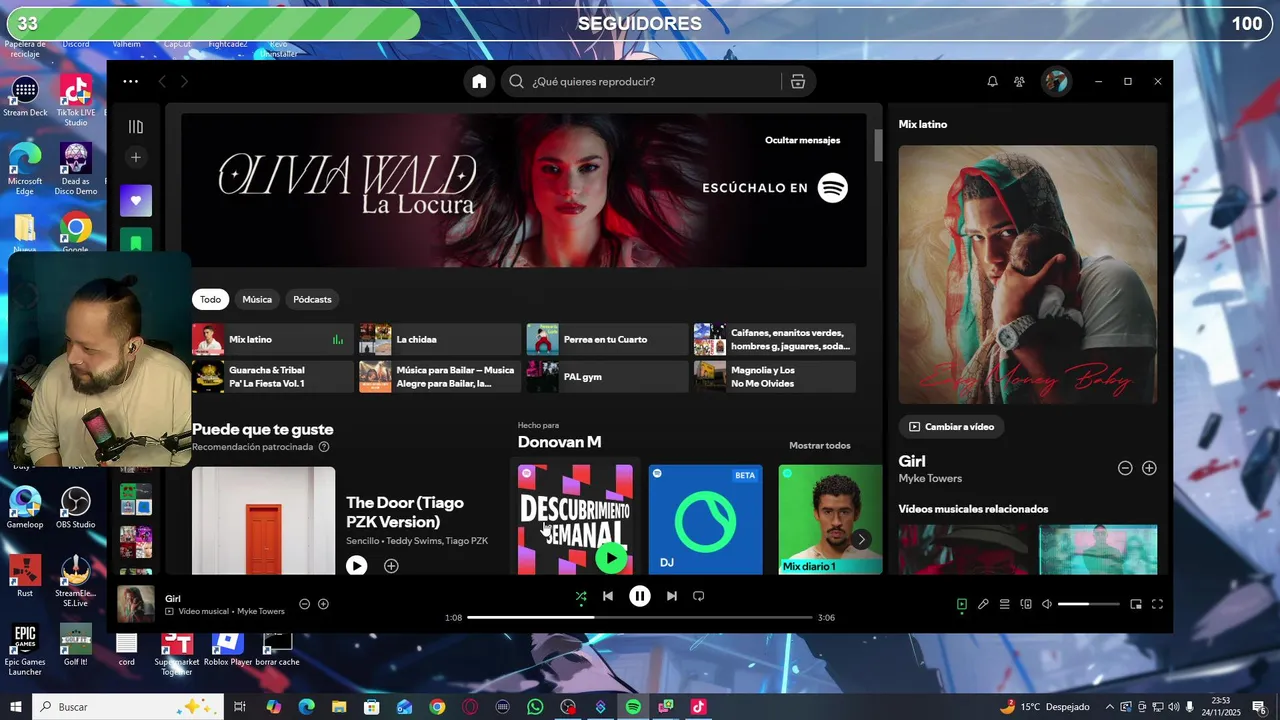Open the miniplayer icon
Image resolution: width=1280 pixels, height=720 pixels.
[x=1136, y=604]
